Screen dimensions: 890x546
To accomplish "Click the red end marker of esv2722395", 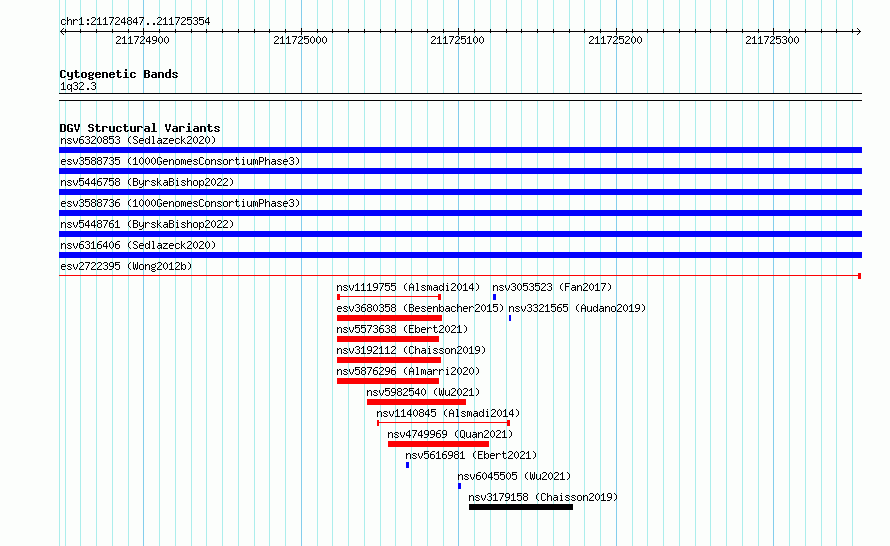I will coord(859,276).
